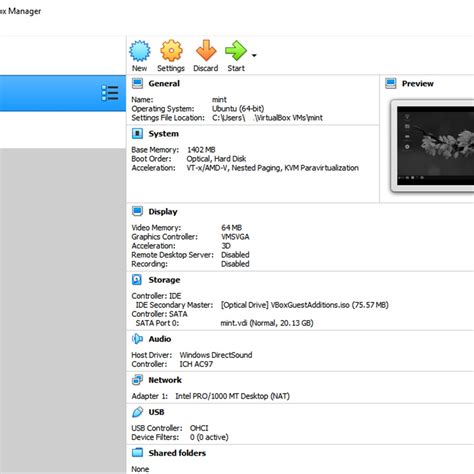Screen dimensions: 474x474
Task: Click 'Controller: IDE' text
Action: click(156, 296)
